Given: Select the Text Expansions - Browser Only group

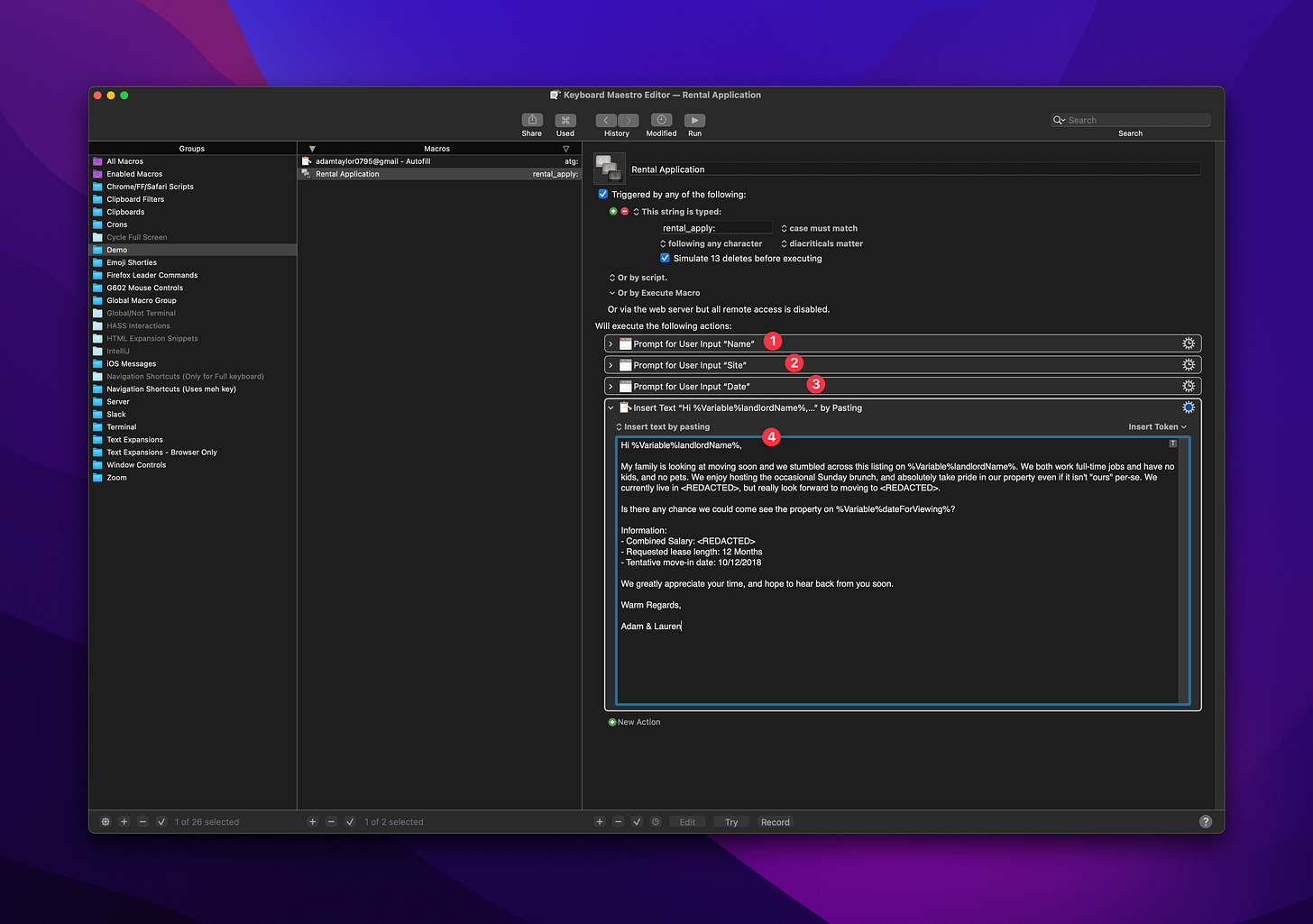Looking at the screenshot, I should [193, 453].
